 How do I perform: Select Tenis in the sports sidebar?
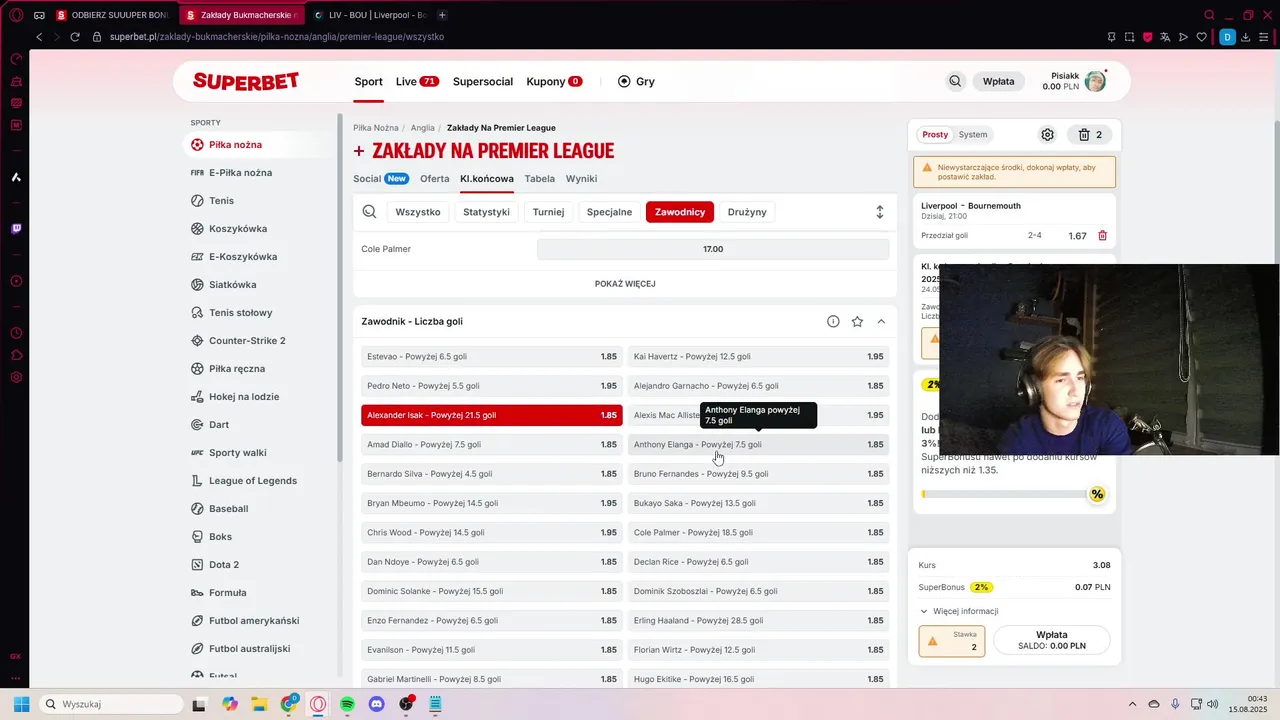tap(221, 201)
